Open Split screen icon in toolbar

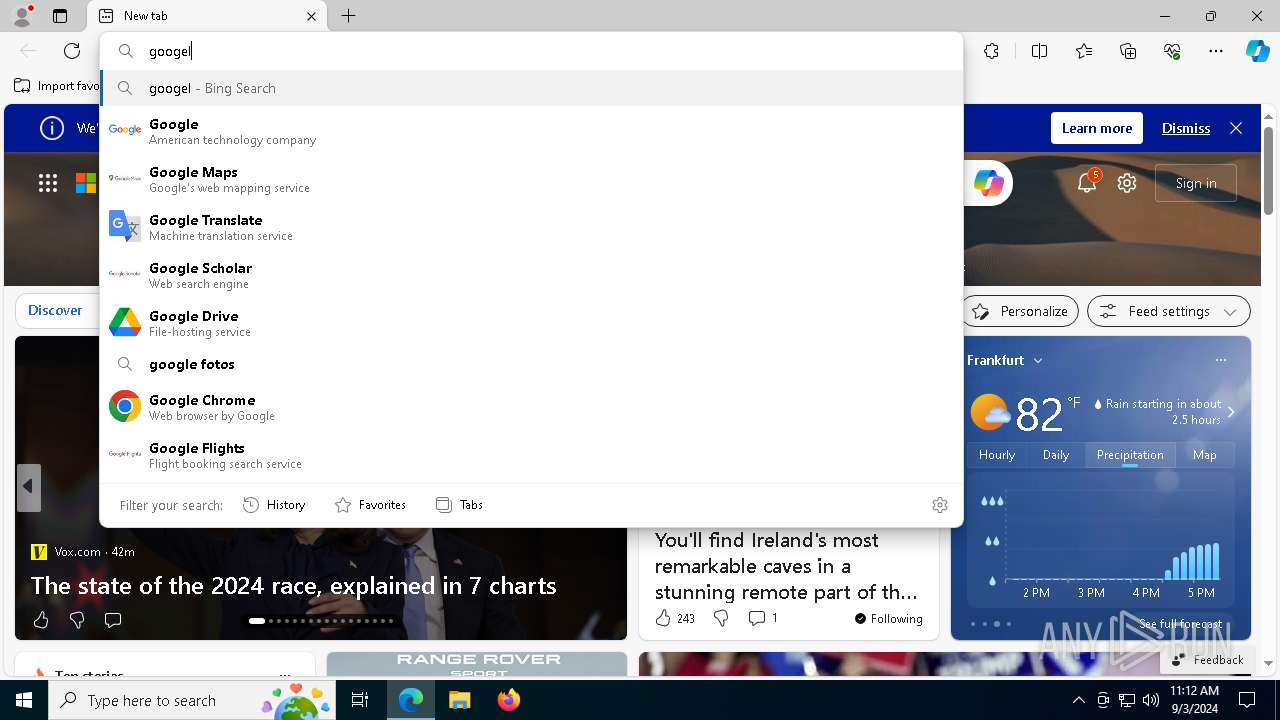(x=1039, y=51)
